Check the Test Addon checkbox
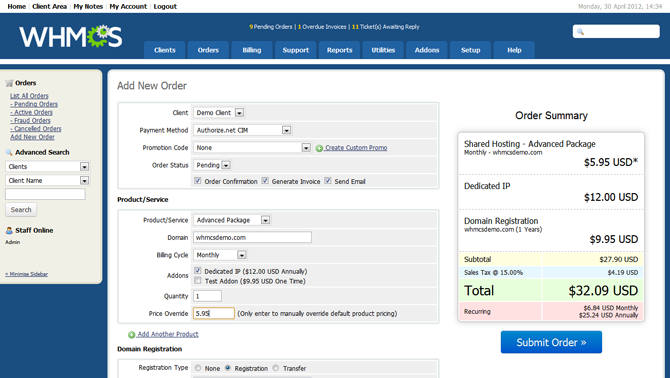670x378 pixels. tap(197, 281)
